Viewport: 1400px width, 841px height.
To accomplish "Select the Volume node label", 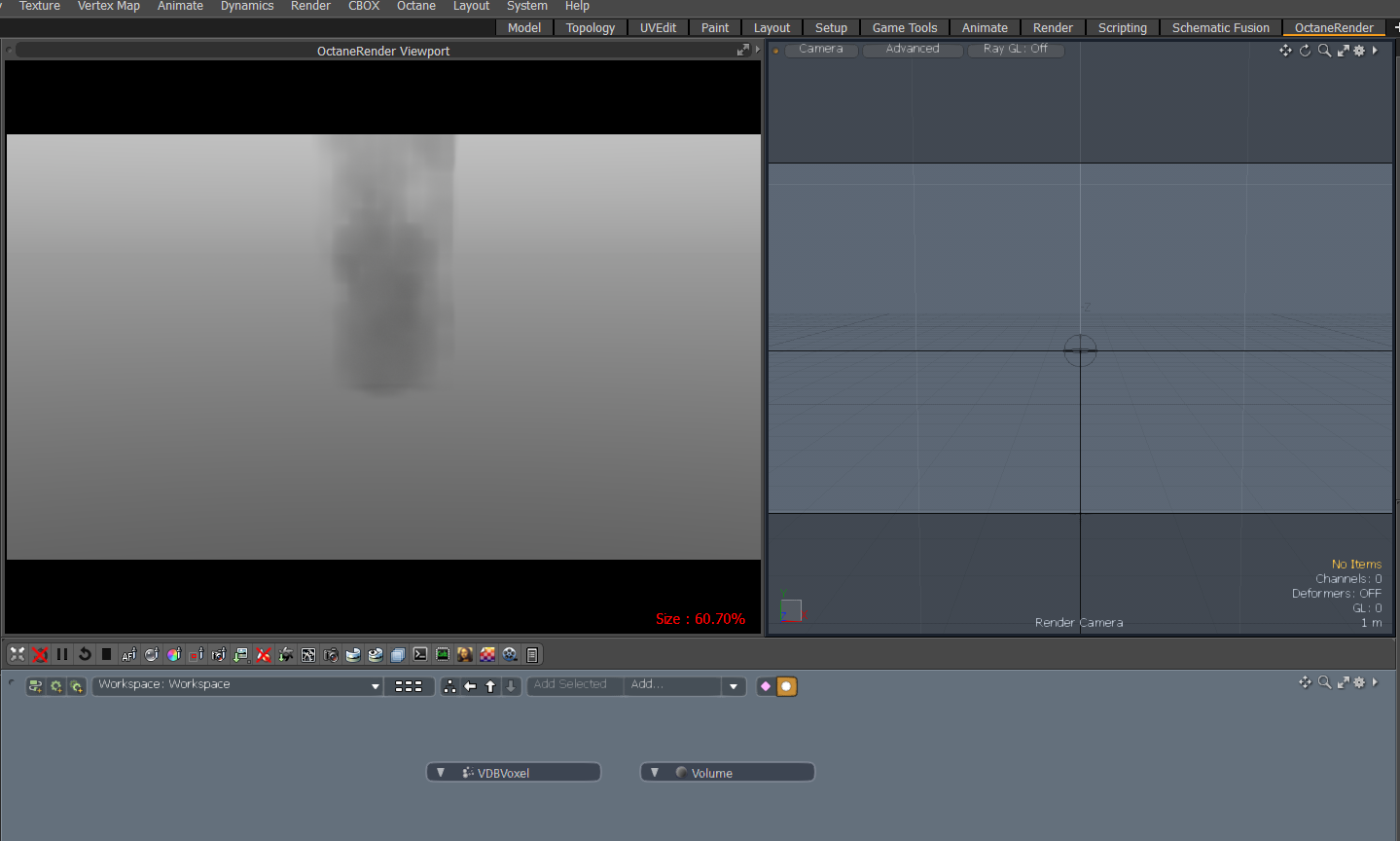I will pos(712,773).
